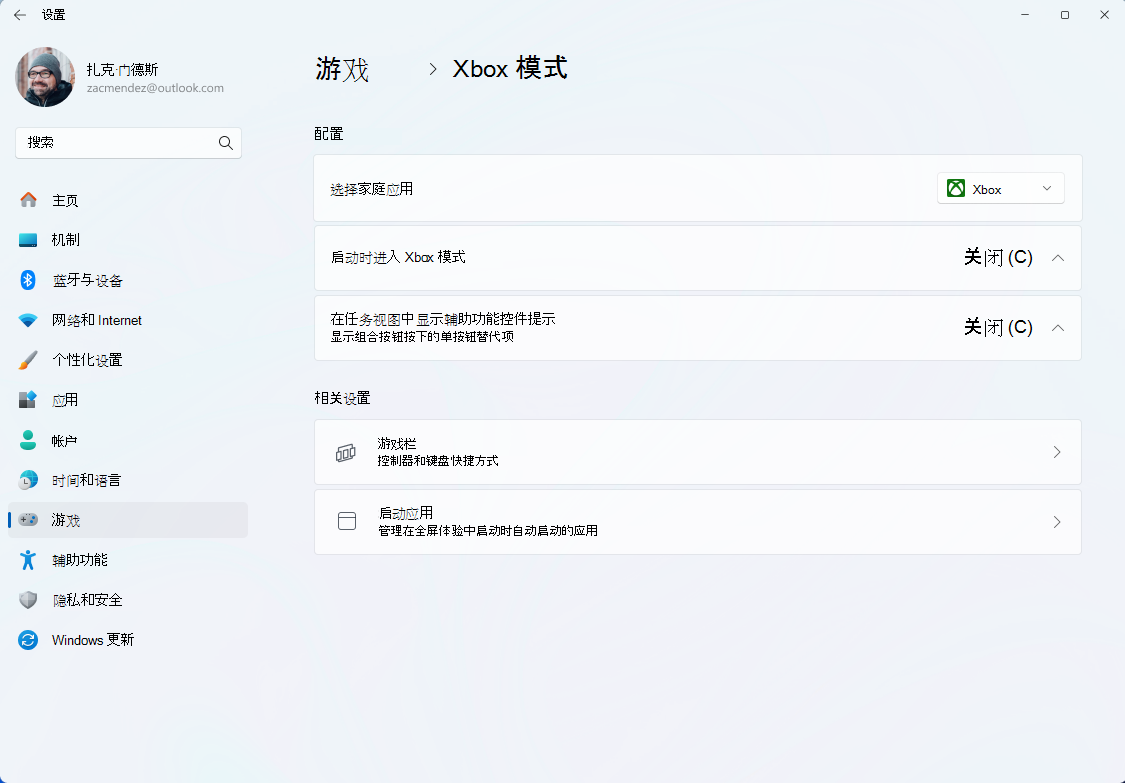Click the Windows 更新 sync icon

pos(28,640)
